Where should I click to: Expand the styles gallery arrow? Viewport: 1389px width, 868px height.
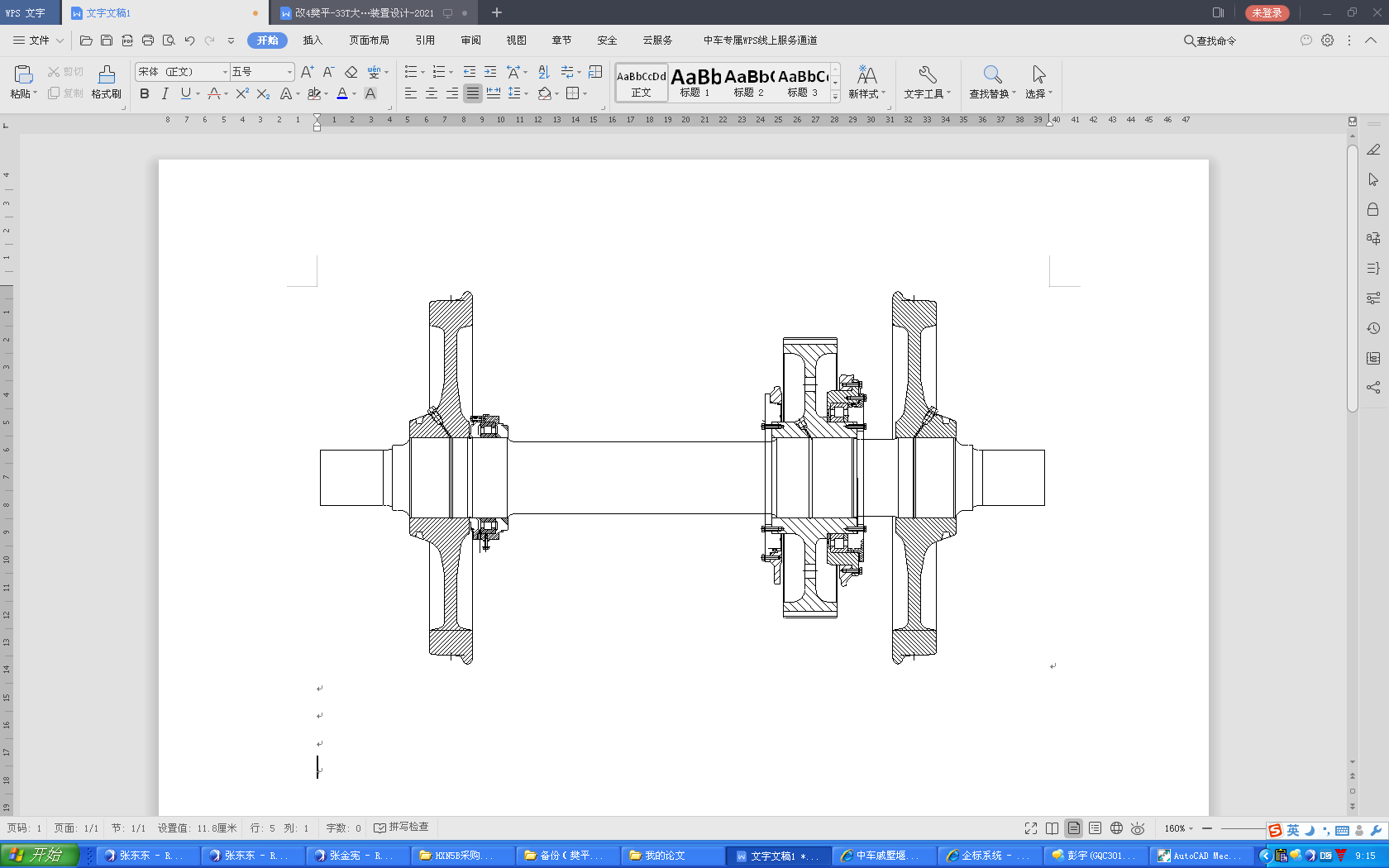click(x=835, y=97)
